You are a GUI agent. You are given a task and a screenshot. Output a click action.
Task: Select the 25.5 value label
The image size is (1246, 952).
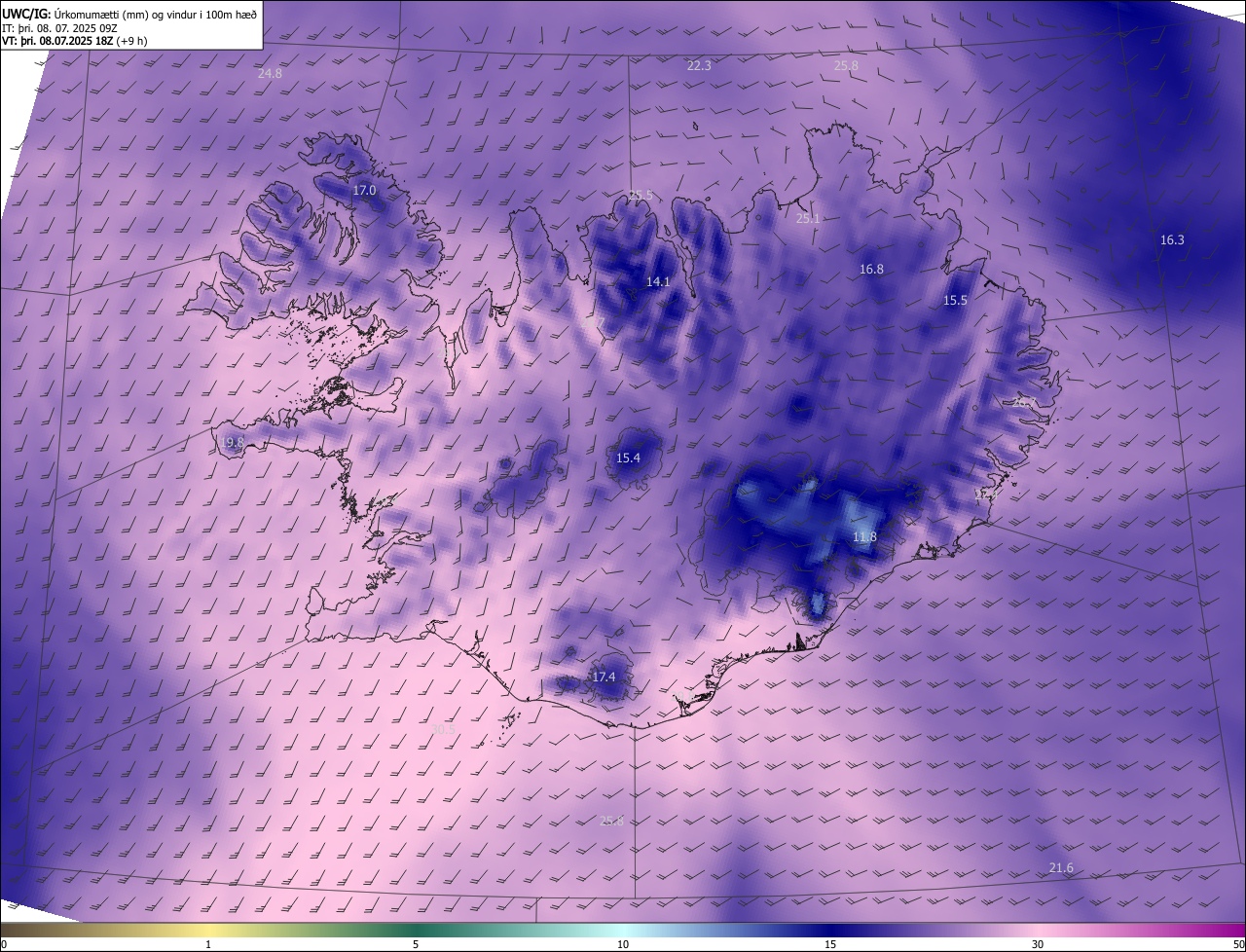[x=640, y=196]
